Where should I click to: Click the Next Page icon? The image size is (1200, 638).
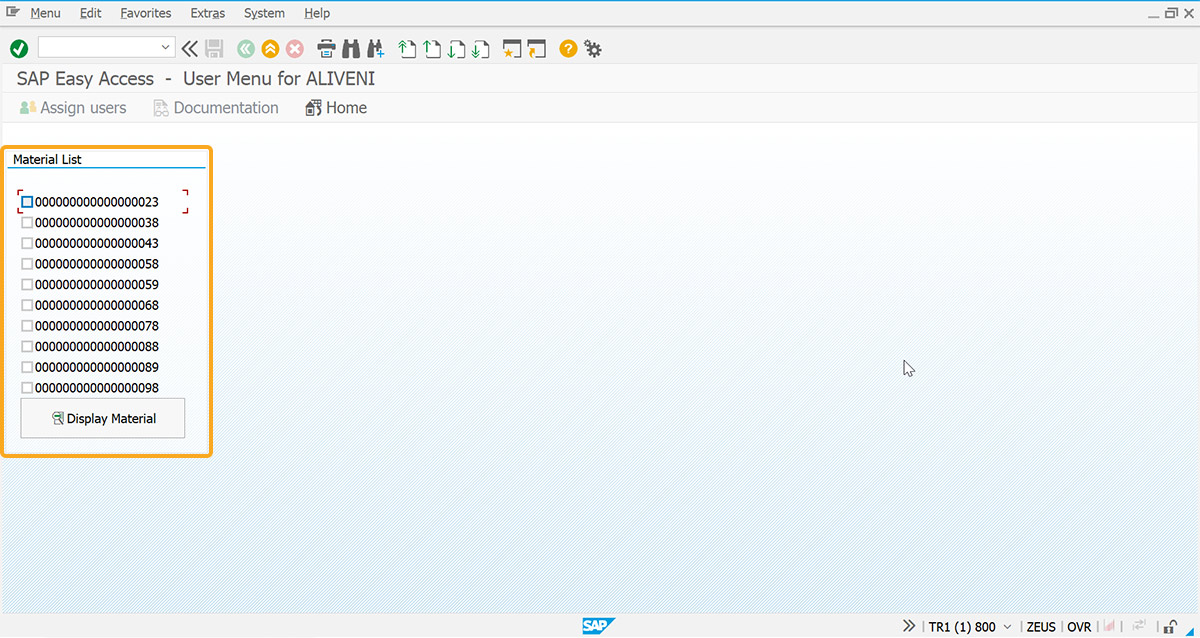click(x=456, y=48)
